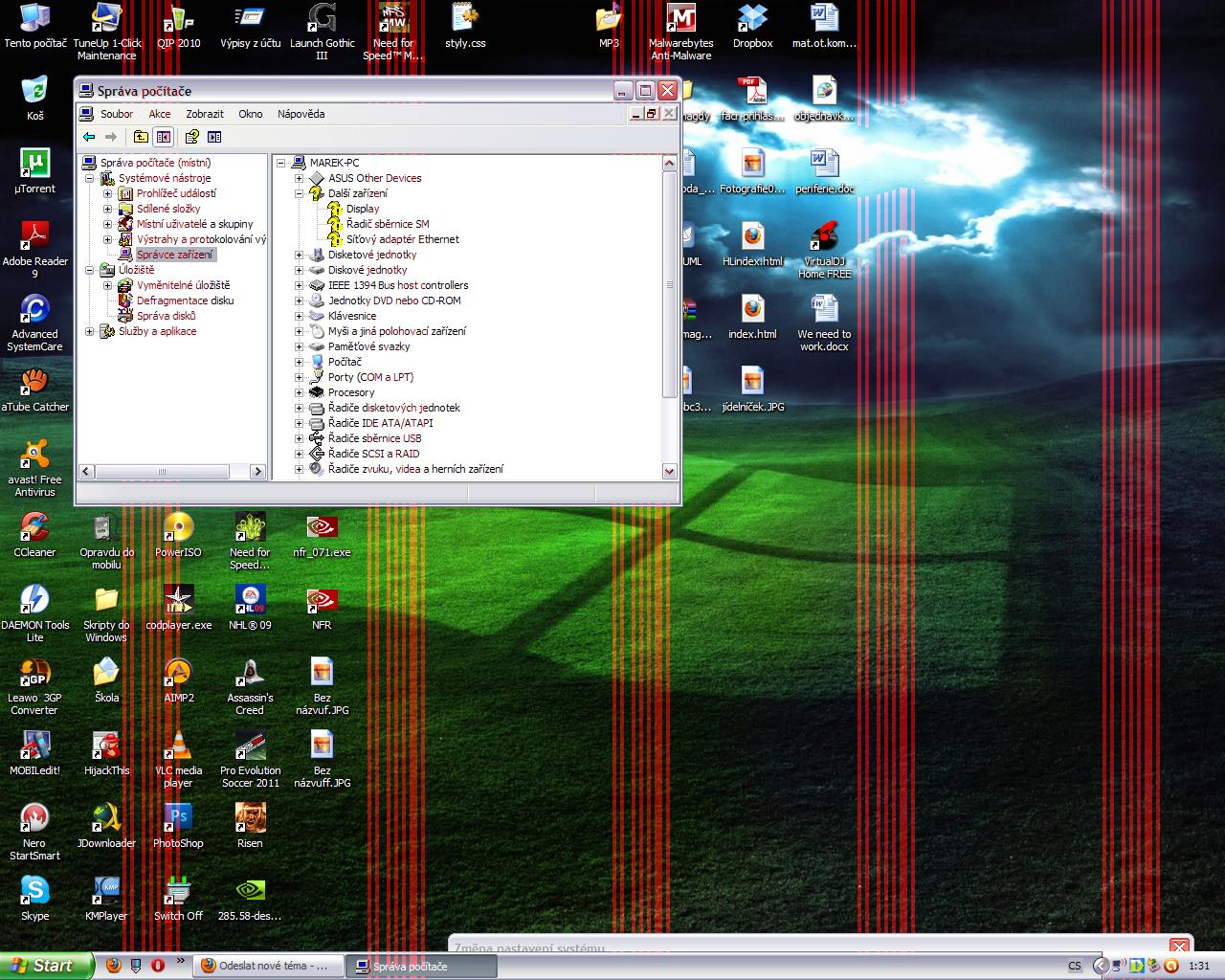
Task: Select the Skype desktop icon
Action: [34, 899]
